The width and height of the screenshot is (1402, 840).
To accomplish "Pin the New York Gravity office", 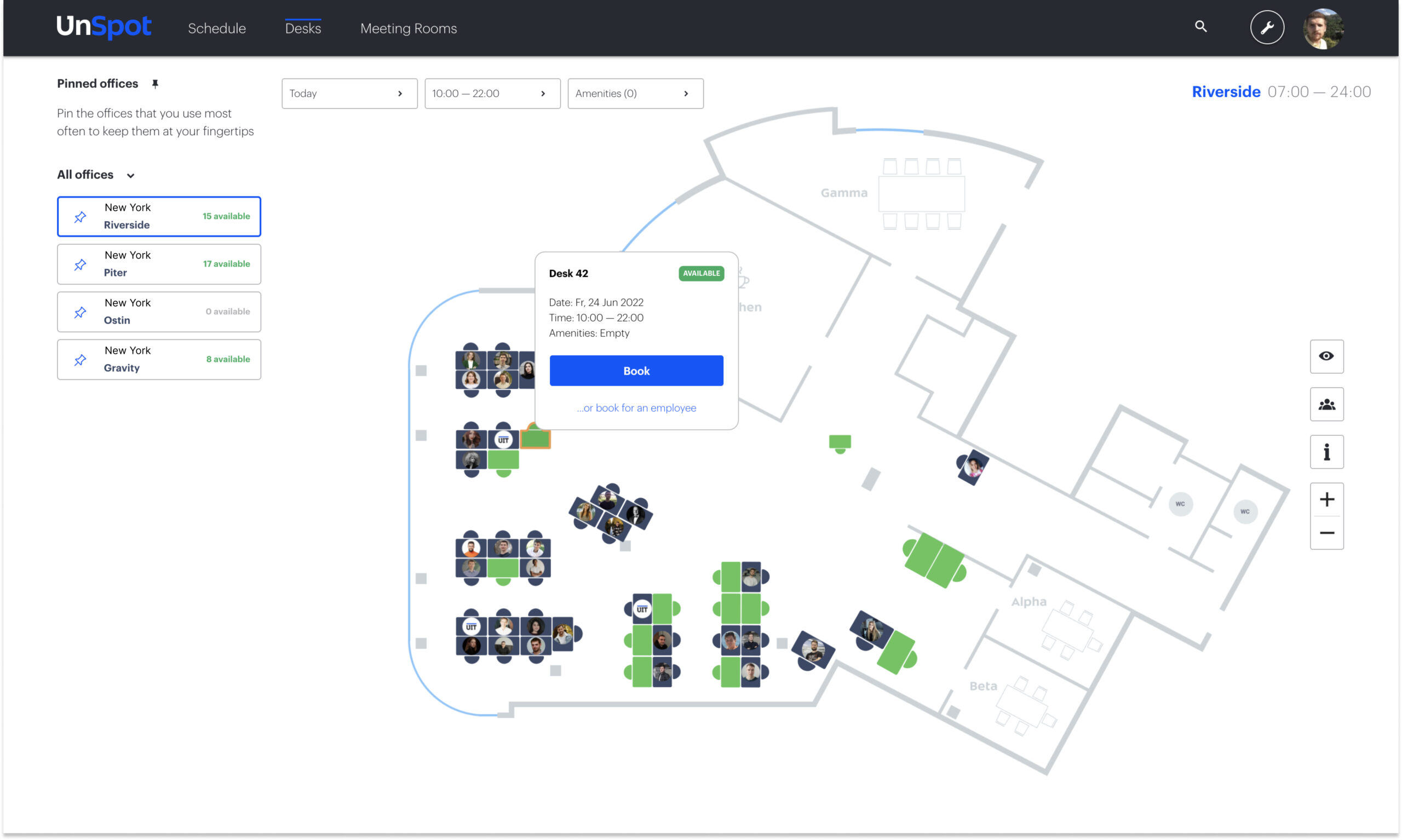I will tap(81, 360).
